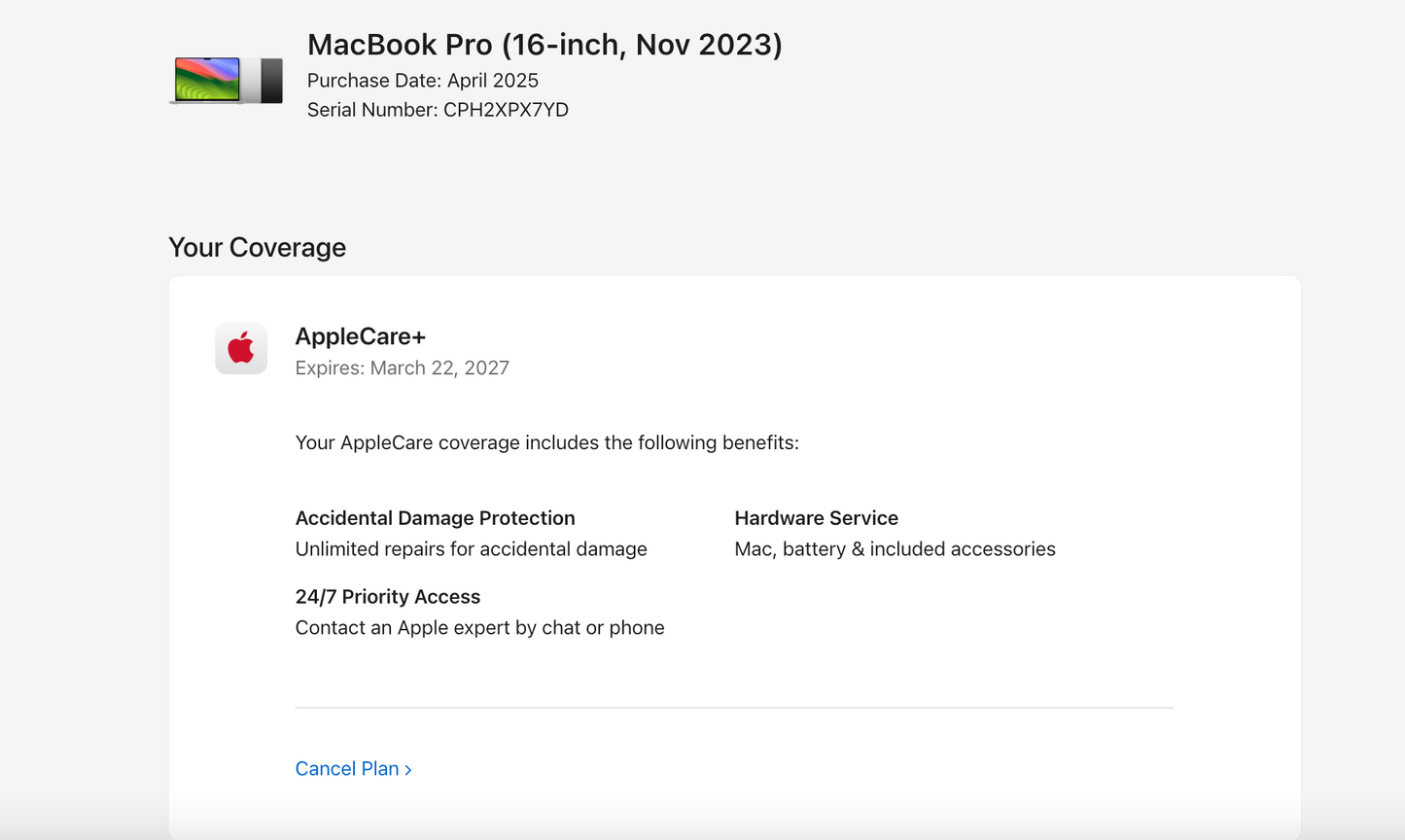Select the AppleCare+ plan name label
Viewport: 1405px width, 840px height.
pyautogui.click(x=361, y=335)
